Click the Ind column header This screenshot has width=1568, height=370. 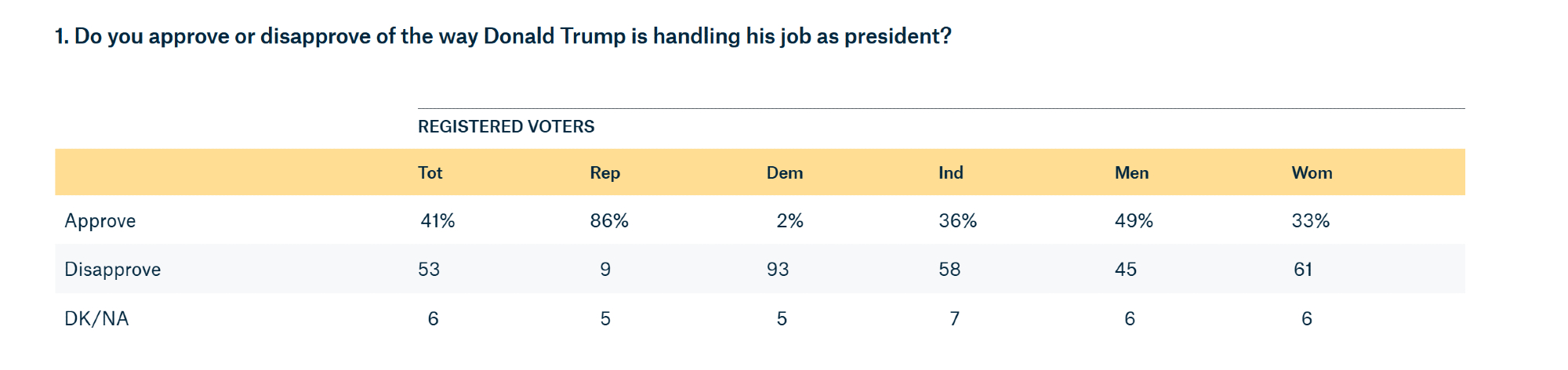[950, 172]
